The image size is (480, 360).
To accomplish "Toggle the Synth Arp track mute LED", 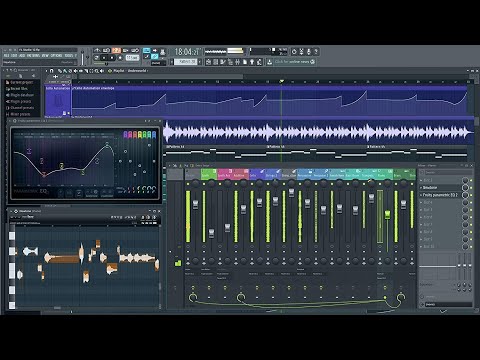I will [x=220, y=184].
